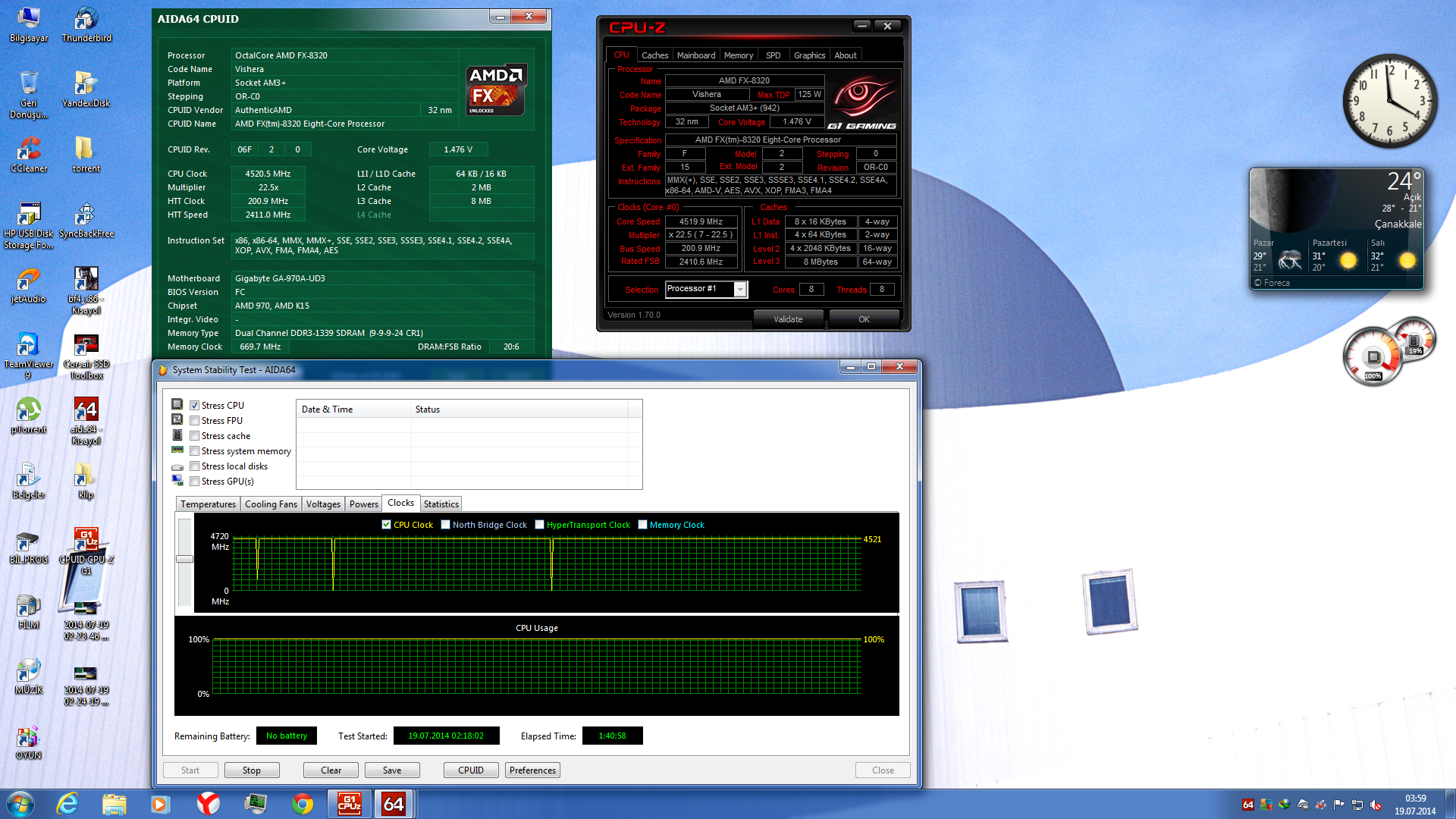Open aida64 Kısayol desktop shortcut

pos(86,421)
